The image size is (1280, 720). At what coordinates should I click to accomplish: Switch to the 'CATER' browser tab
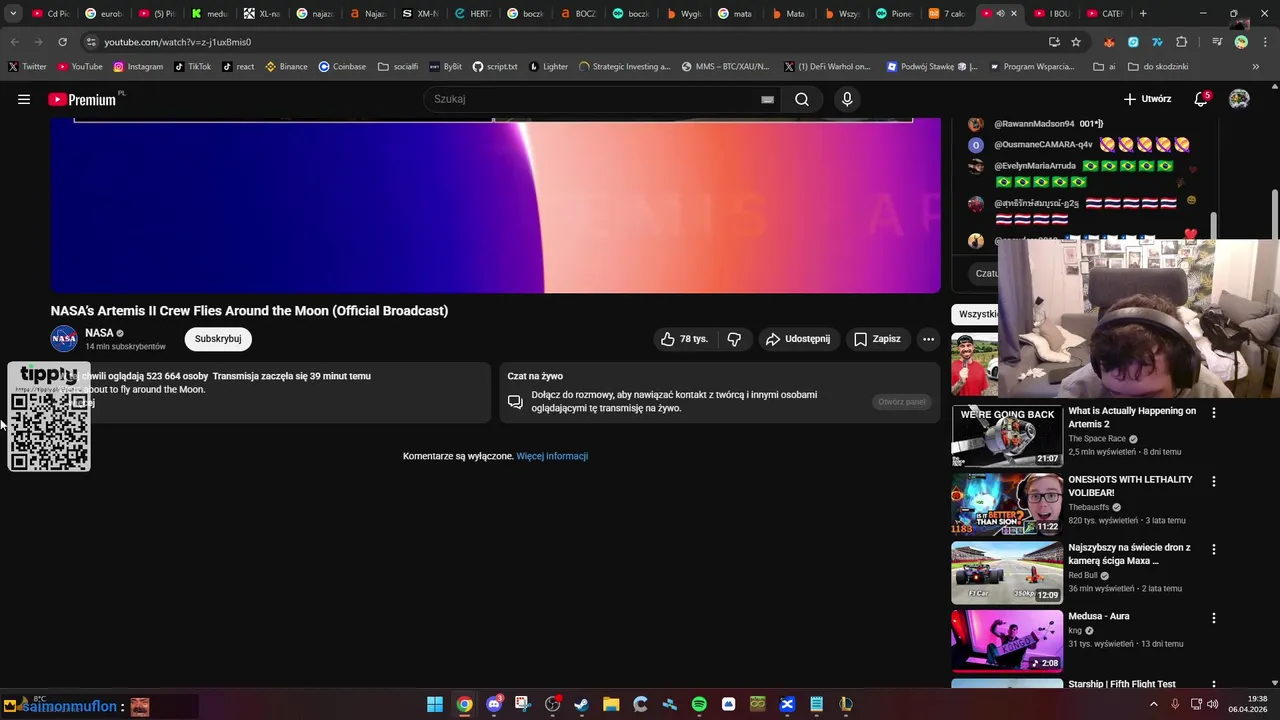[x=1104, y=13]
